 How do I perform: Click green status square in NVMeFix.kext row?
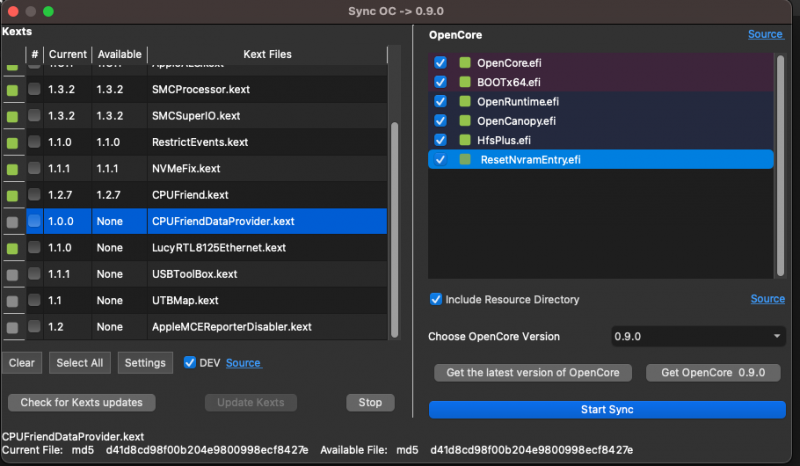12,169
